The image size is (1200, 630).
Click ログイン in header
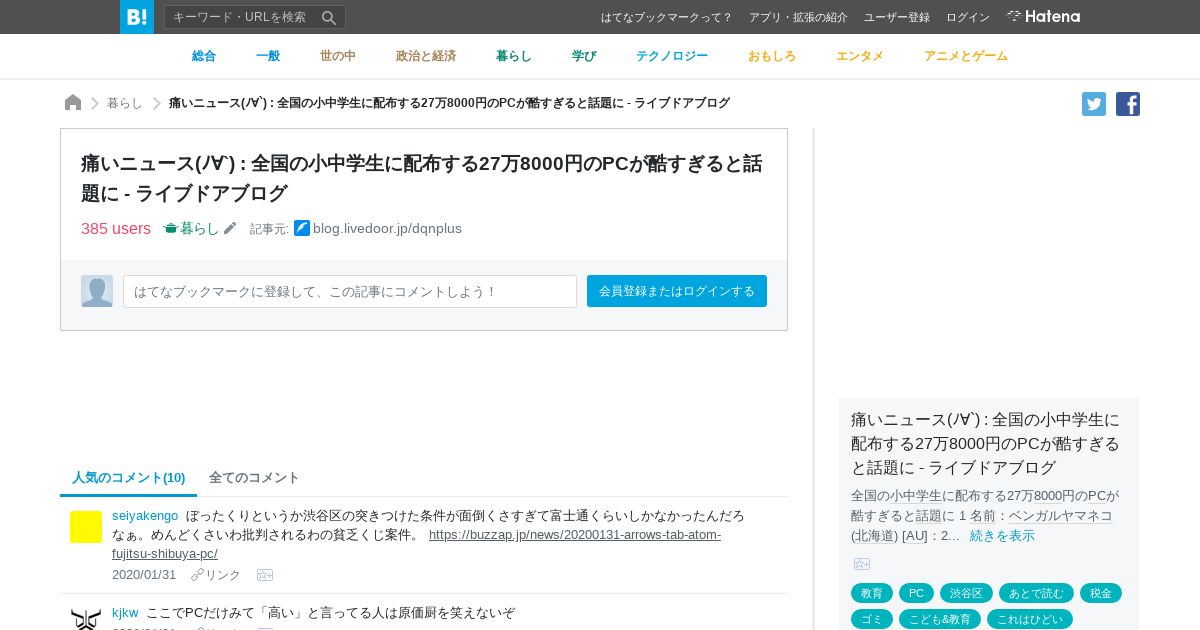(x=968, y=17)
